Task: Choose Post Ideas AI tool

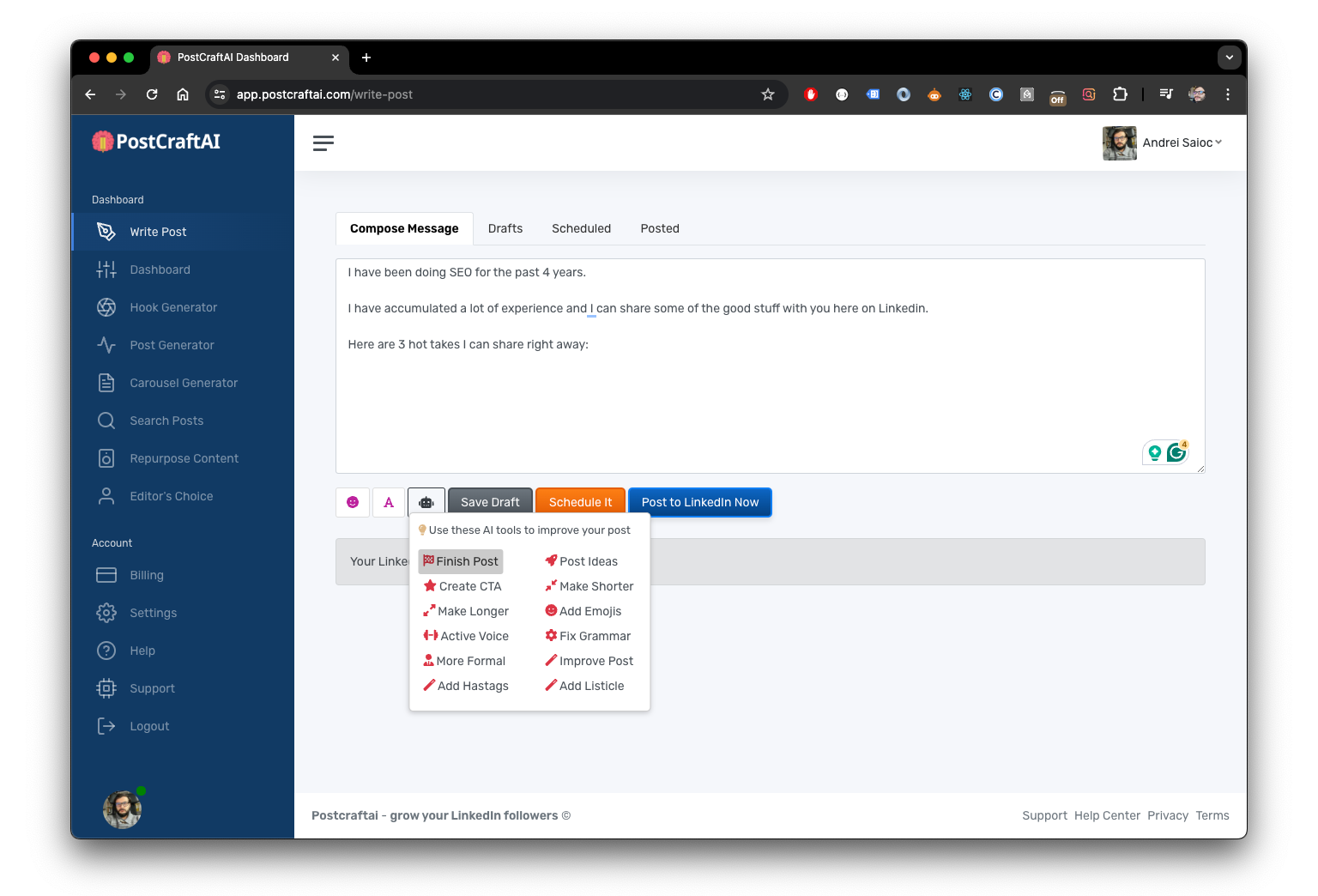Action: point(582,561)
